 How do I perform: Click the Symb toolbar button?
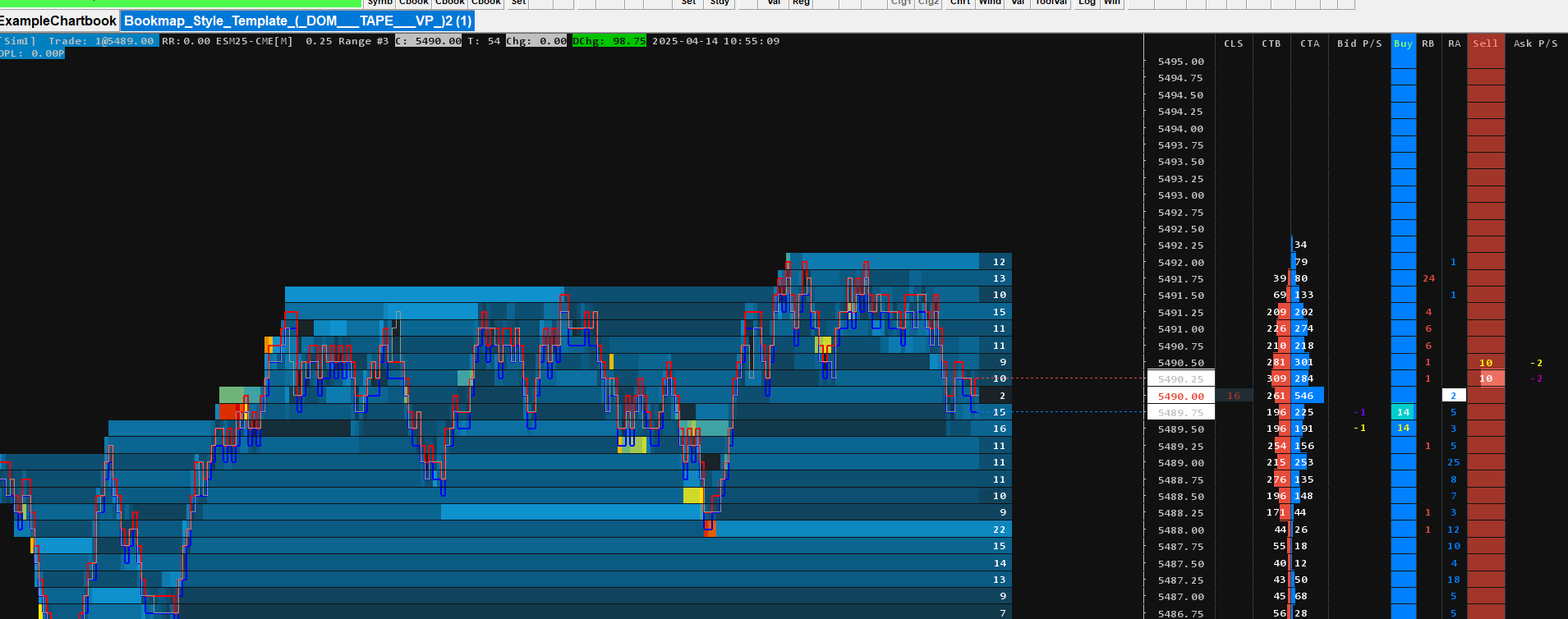(x=379, y=3)
